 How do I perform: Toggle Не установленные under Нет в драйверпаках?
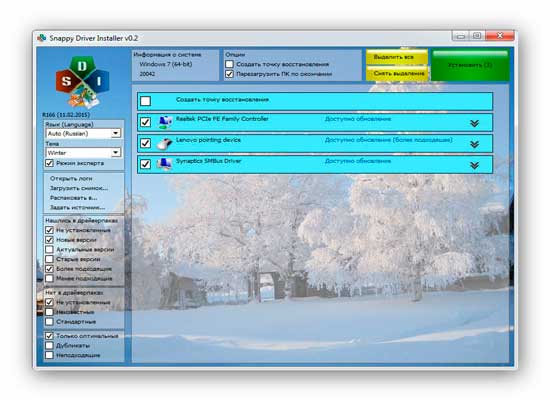49,302
